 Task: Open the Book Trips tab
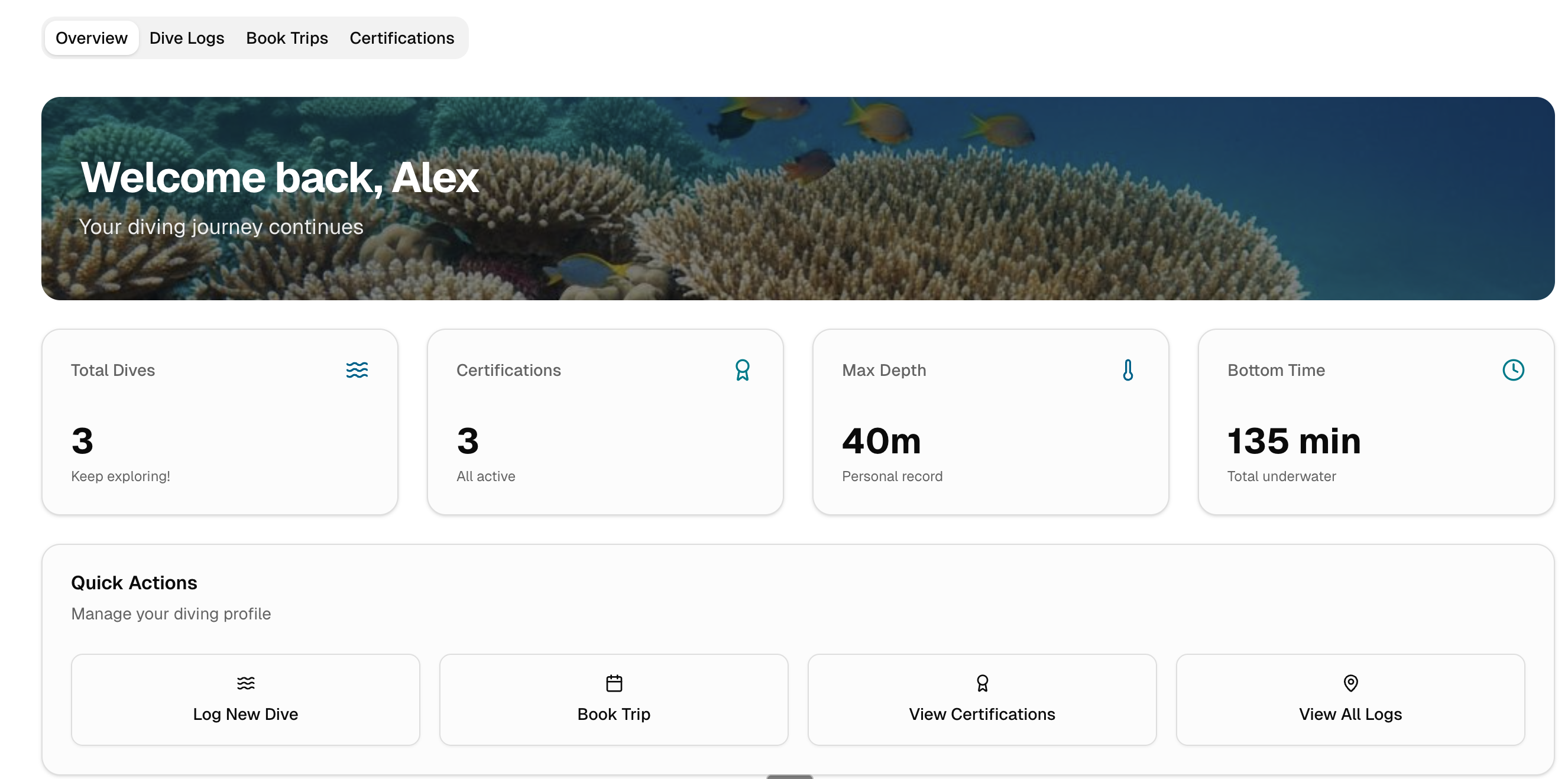pos(287,38)
